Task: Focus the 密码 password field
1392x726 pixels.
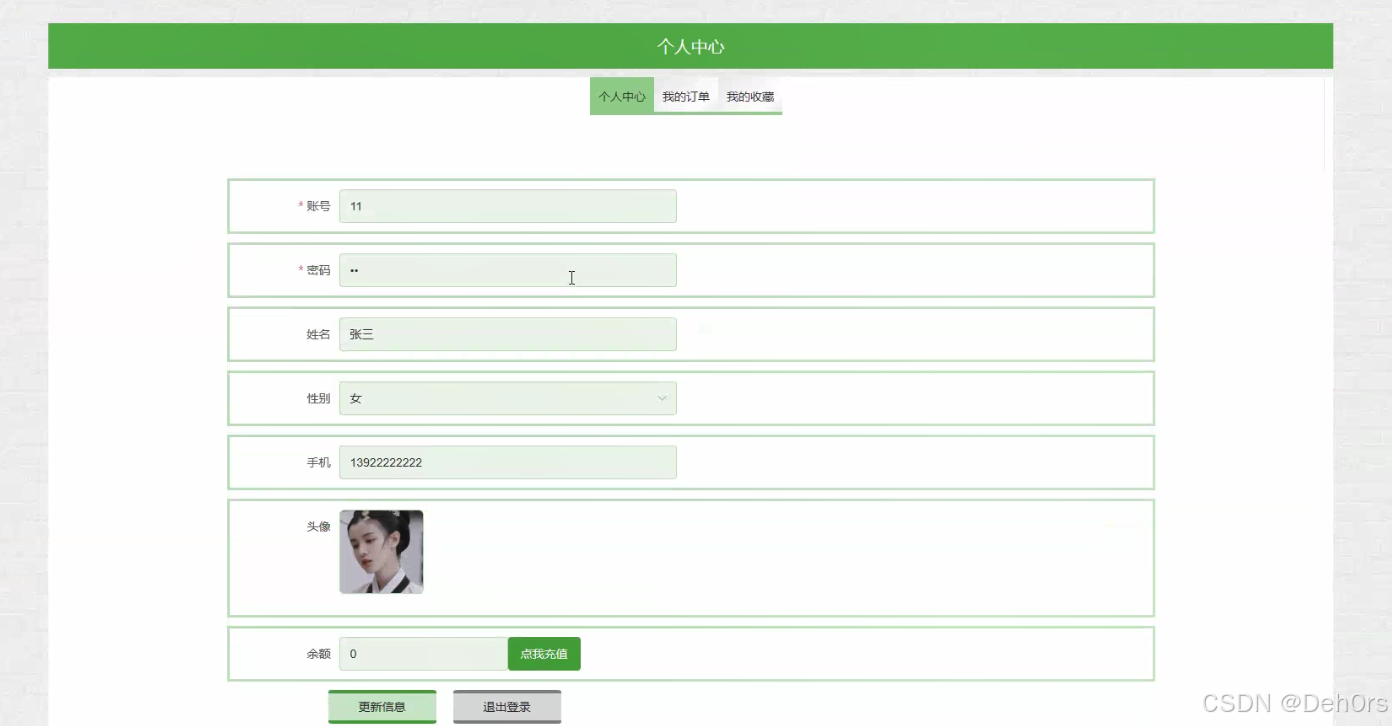Action: [x=508, y=270]
